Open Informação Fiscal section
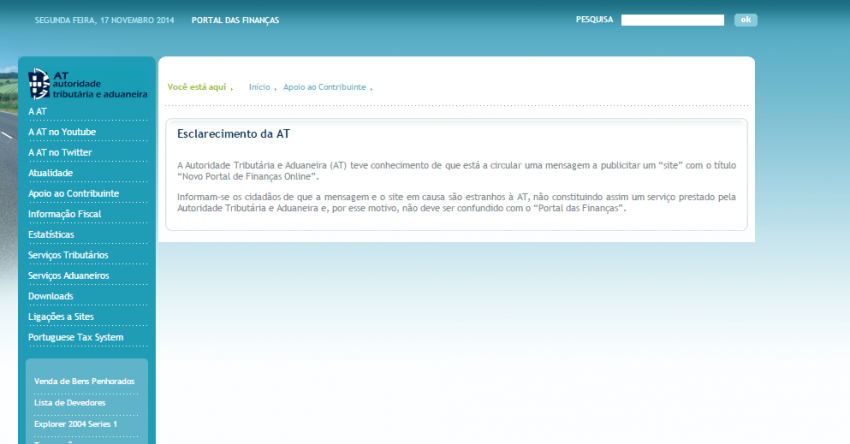The image size is (850, 444). click(64, 214)
